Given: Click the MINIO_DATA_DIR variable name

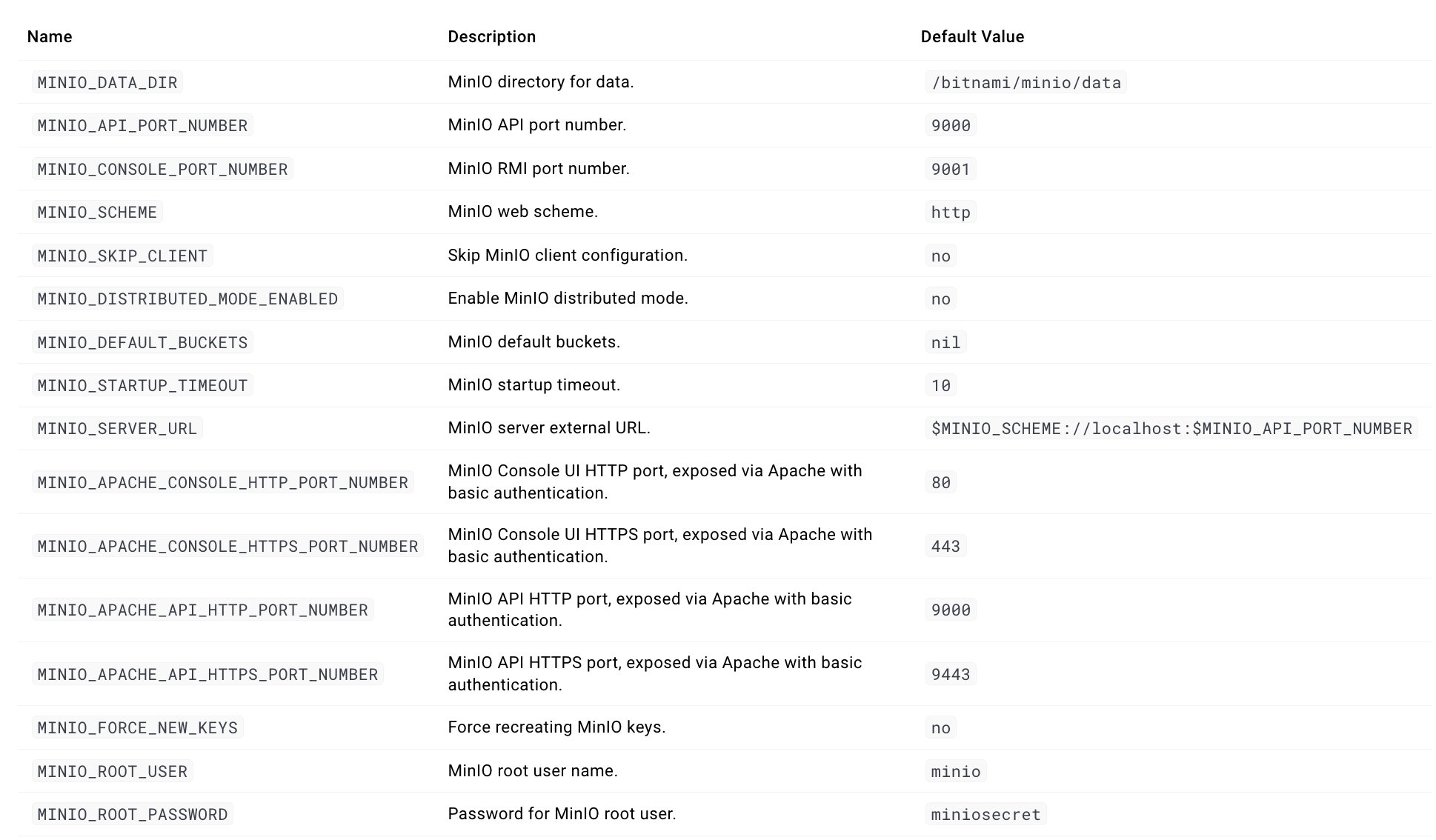Looking at the screenshot, I should point(107,82).
